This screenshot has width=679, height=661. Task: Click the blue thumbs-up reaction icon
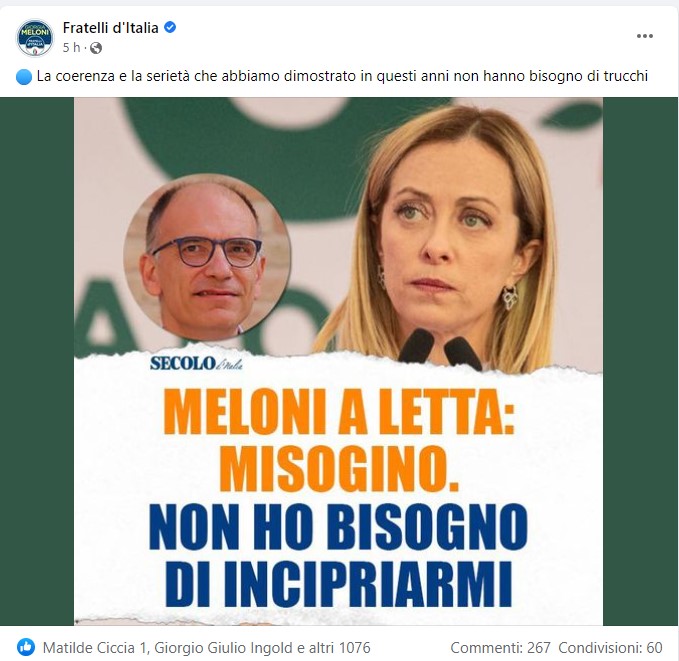[26, 648]
